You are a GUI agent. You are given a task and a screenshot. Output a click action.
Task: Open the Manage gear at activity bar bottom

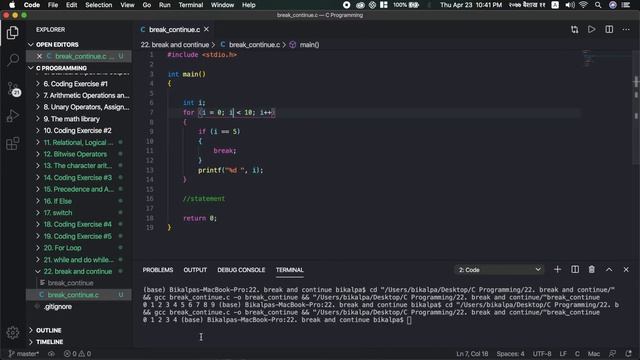tap(13, 333)
